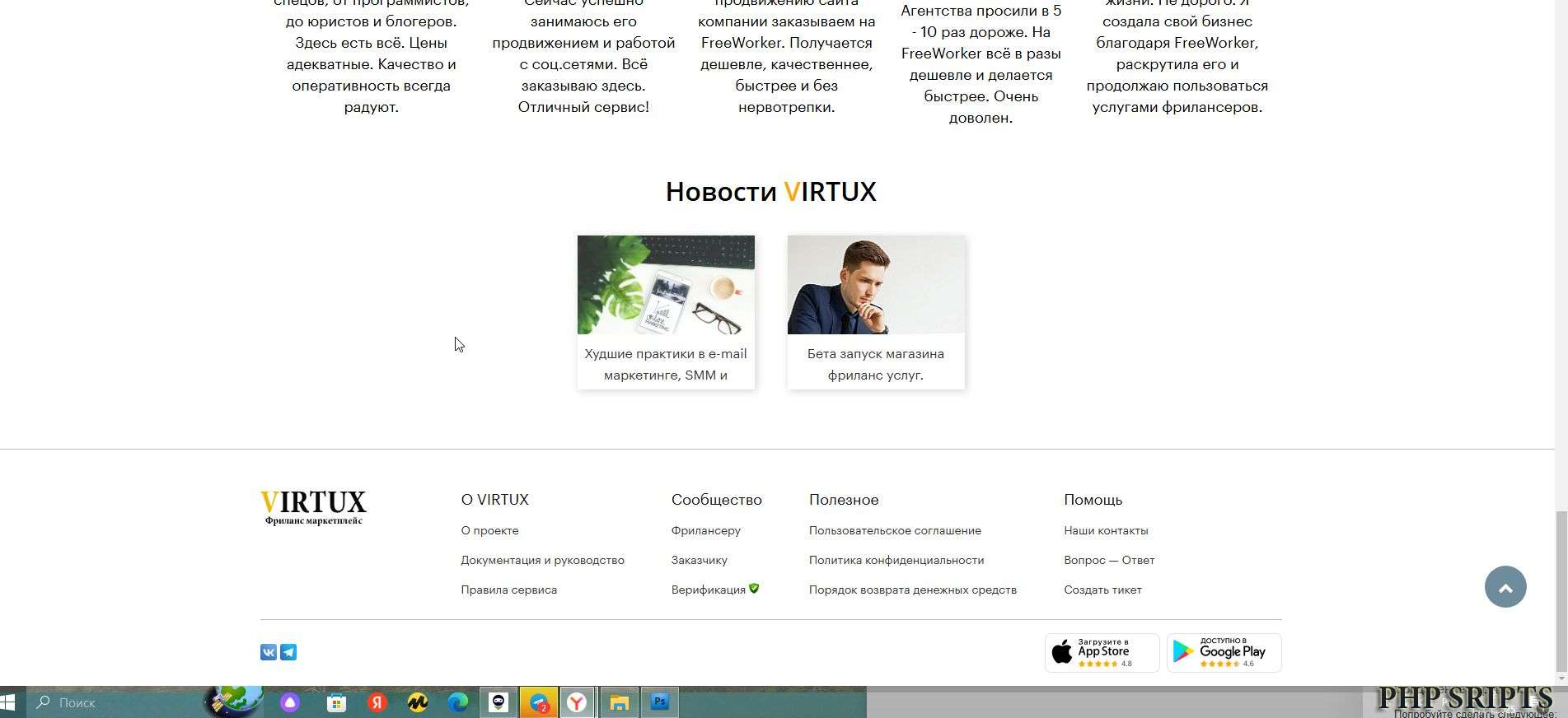This screenshot has height=718, width=1568.
Task: Switch to Yandex Browser in taskbar
Action: (578, 702)
